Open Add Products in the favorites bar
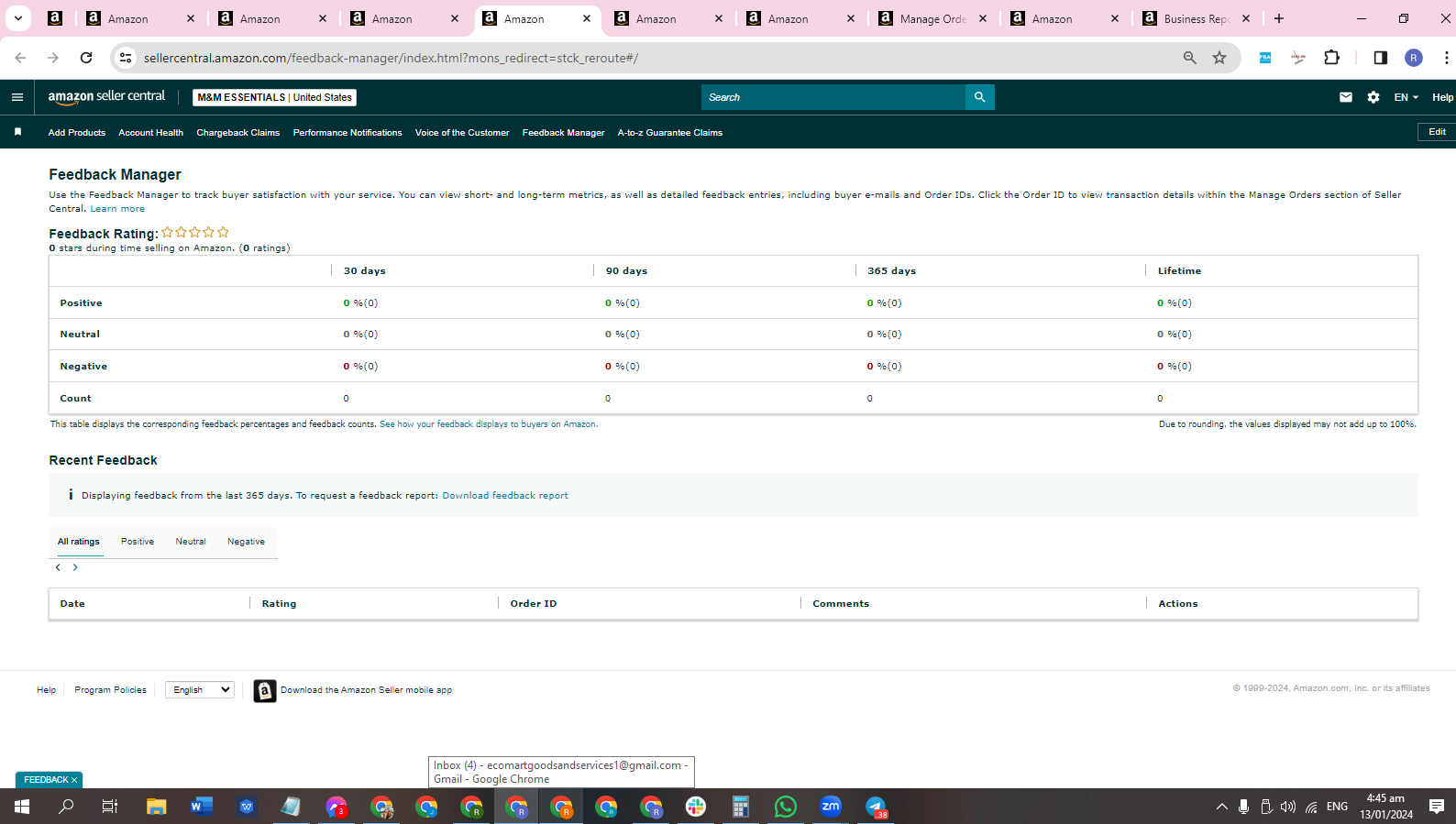The width and height of the screenshot is (1456, 824). point(77,133)
